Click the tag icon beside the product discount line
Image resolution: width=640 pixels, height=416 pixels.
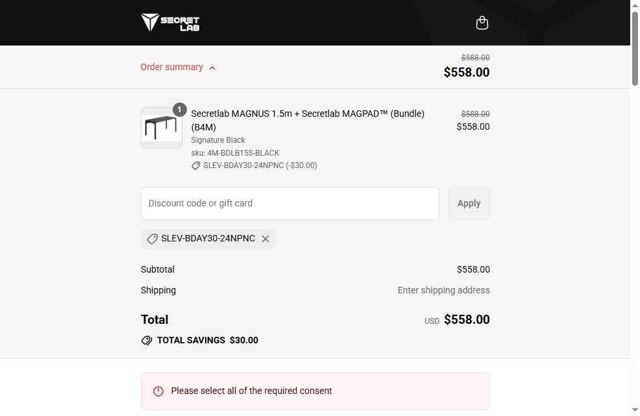(x=196, y=166)
